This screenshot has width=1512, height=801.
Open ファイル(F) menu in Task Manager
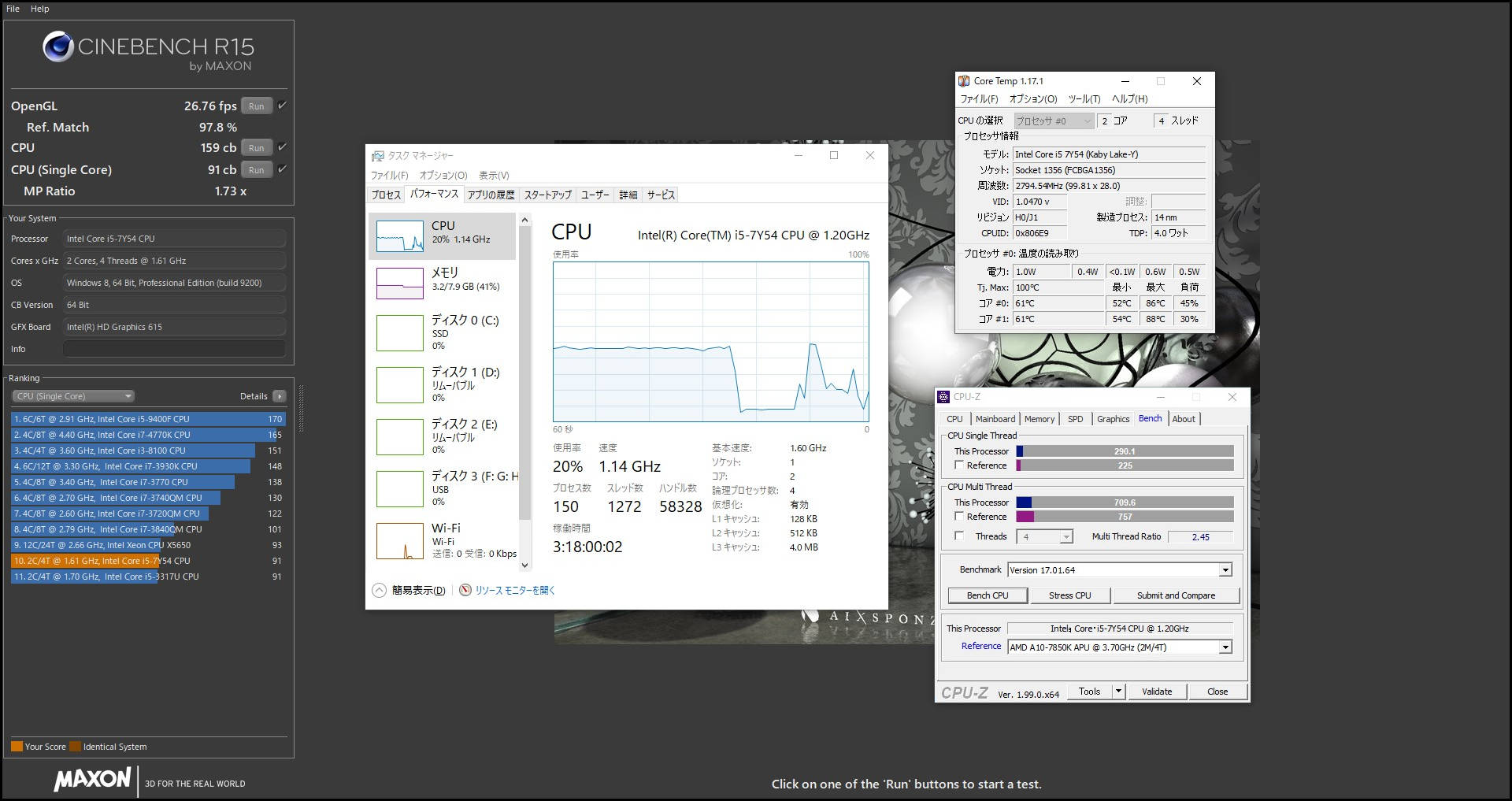click(x=389, y=176)
